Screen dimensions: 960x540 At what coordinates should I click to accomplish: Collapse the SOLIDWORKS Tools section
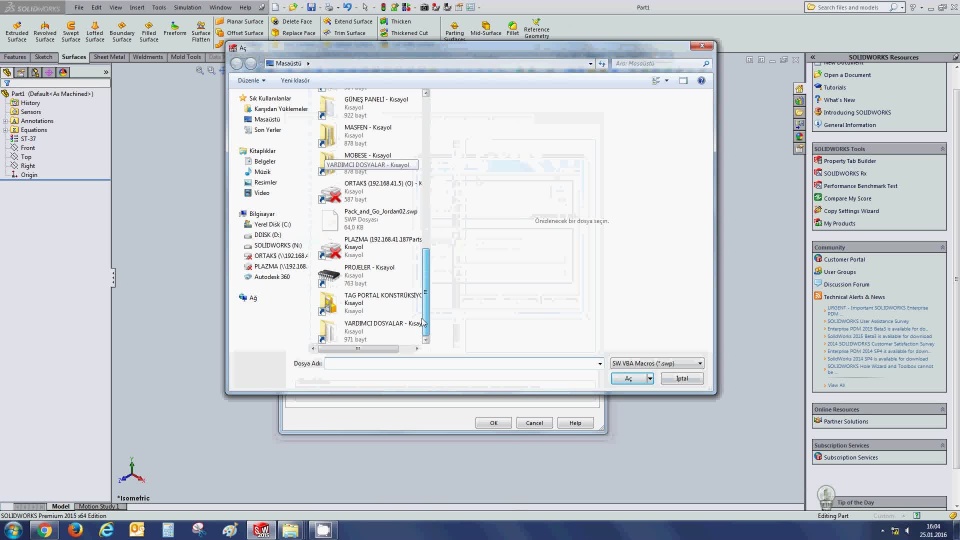coord(942,149)
